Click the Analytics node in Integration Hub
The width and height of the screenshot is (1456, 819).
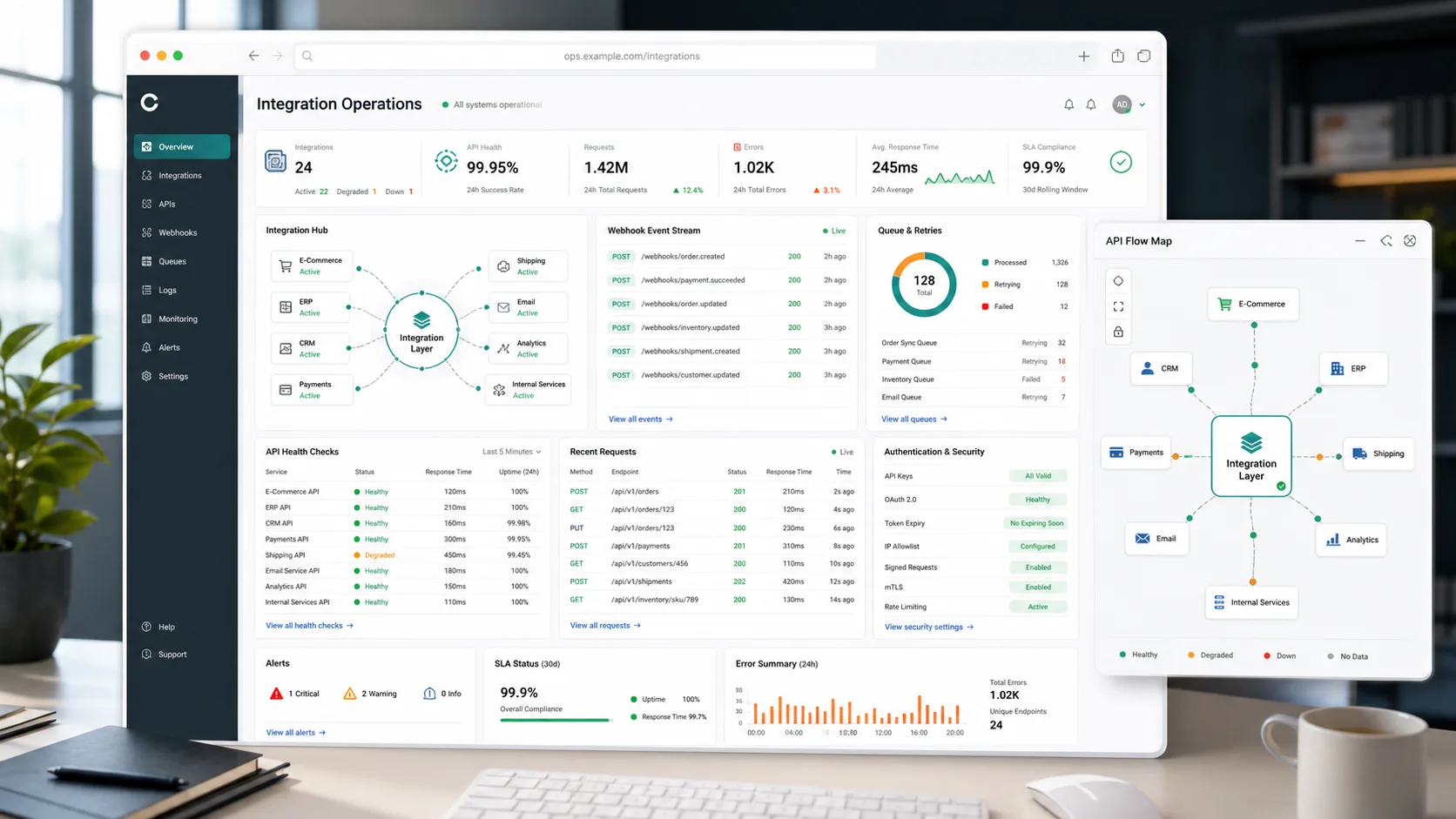528,348
